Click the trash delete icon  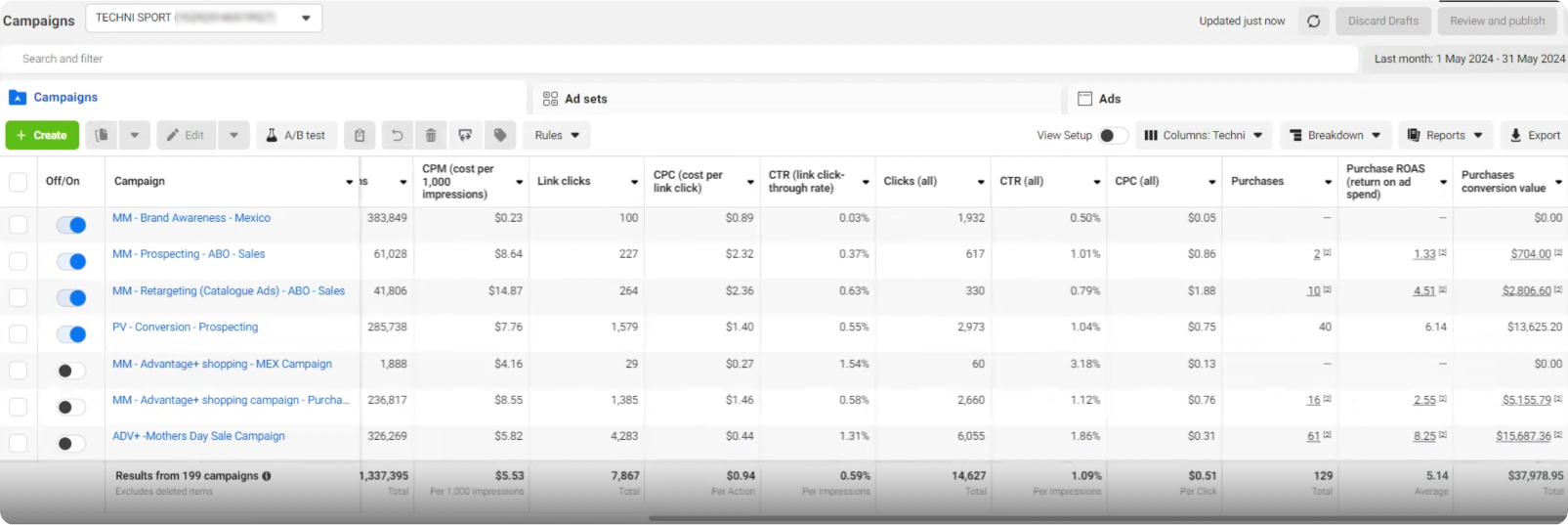click(431, 136)
